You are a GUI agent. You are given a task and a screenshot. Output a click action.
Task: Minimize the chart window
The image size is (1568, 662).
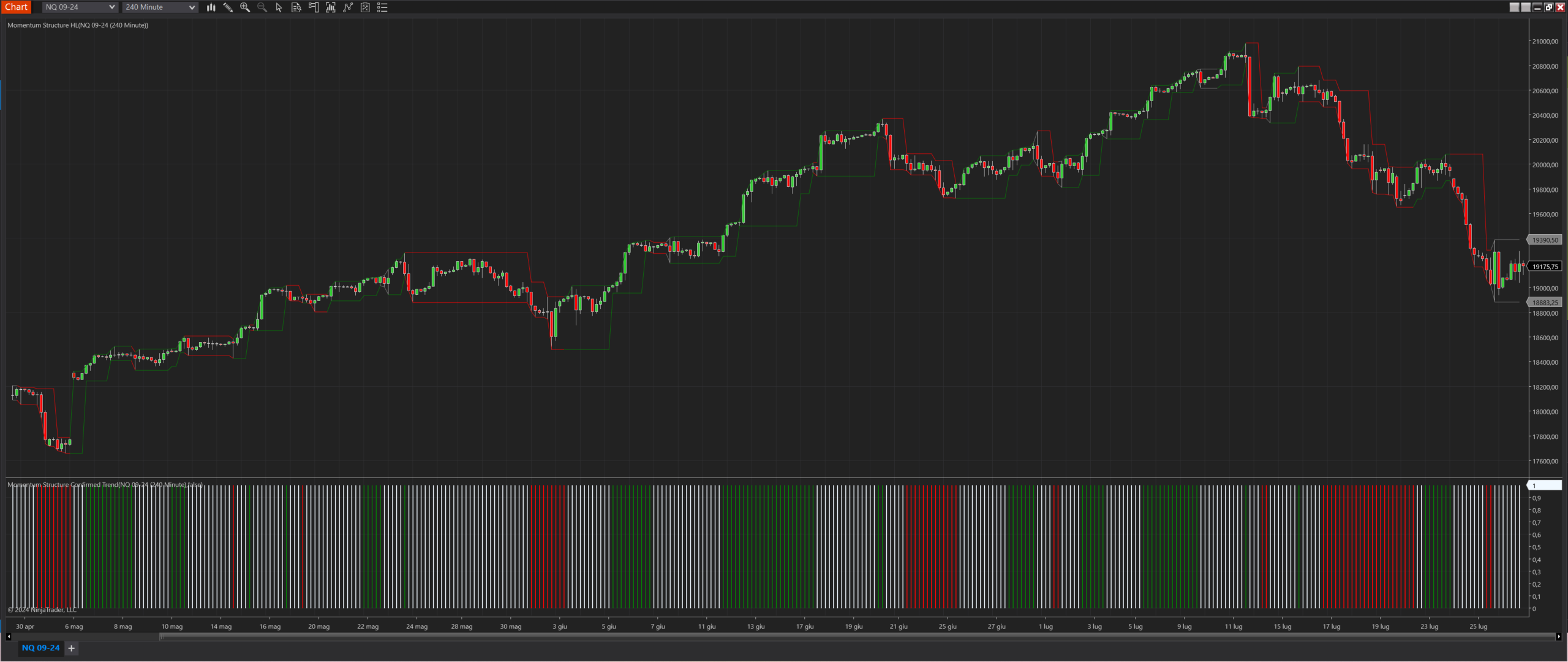[1537, 7]
